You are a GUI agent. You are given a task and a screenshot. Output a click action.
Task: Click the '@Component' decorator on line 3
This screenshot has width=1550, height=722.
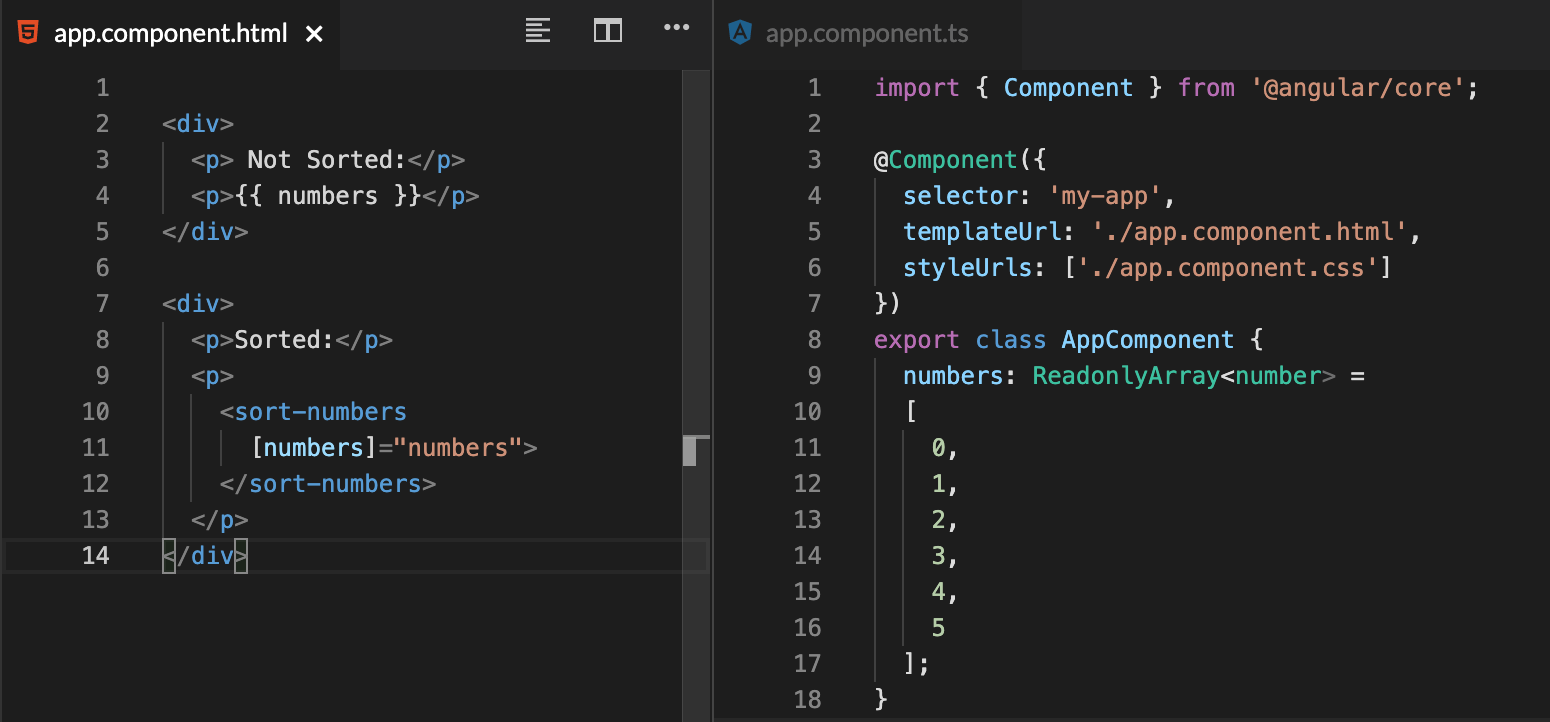pos(946,160)
